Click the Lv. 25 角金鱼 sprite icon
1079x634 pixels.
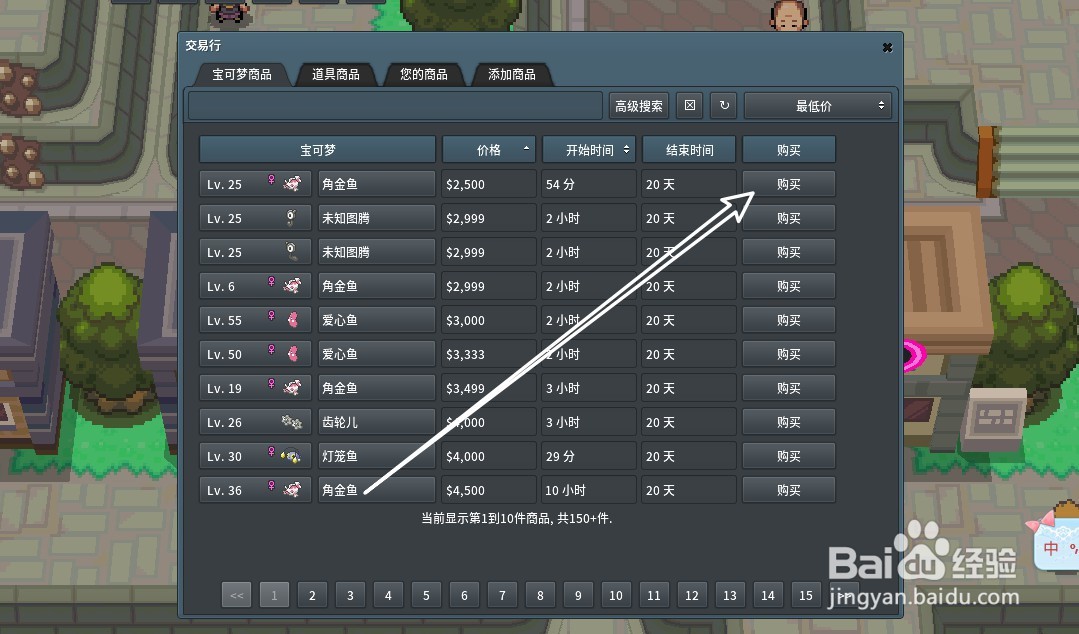click(x=292, y=184)
